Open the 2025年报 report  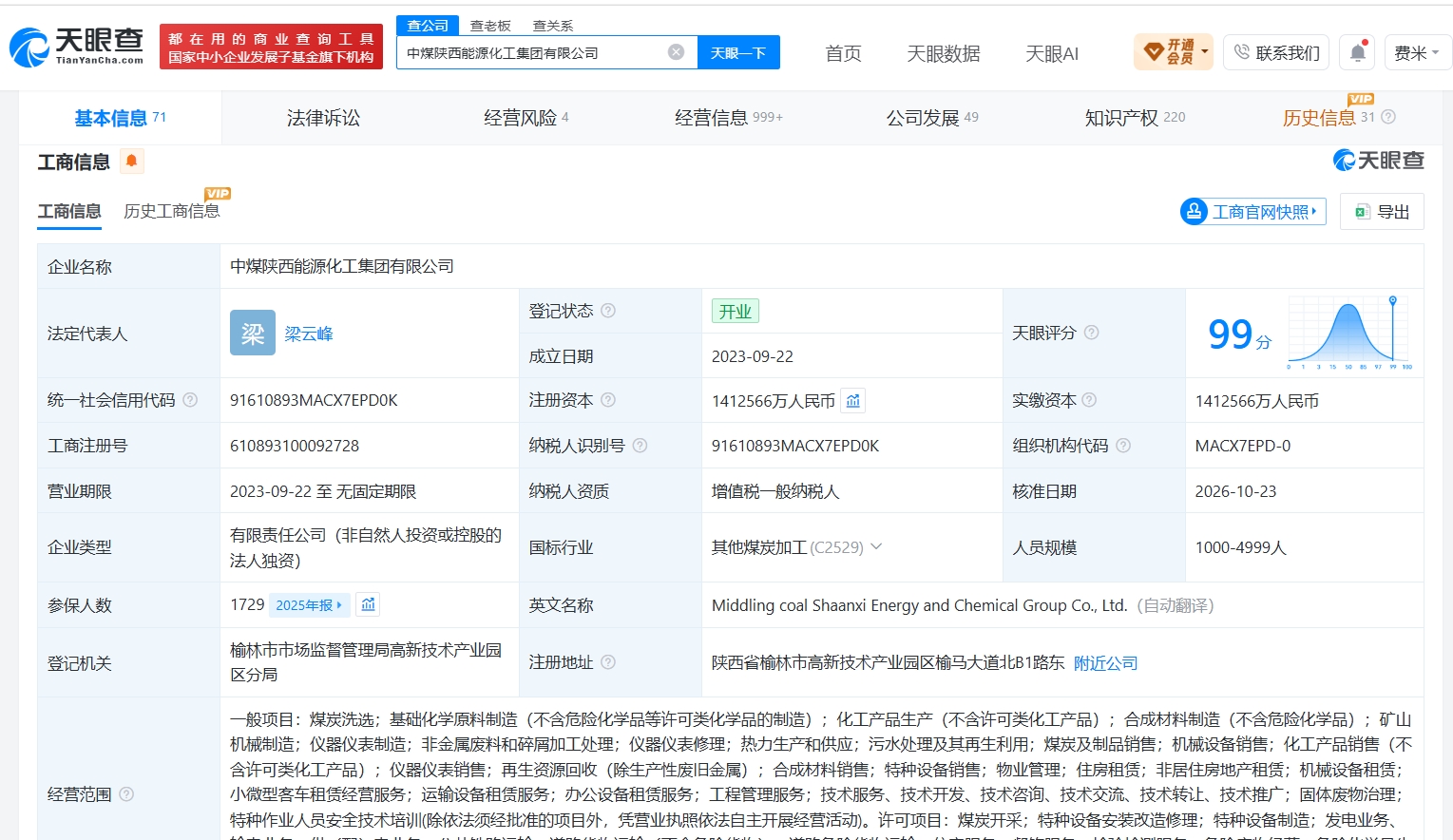point(309,604)
